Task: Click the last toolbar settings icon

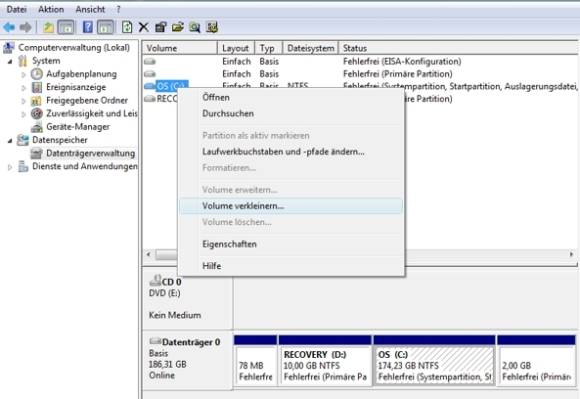Action: 212,27
